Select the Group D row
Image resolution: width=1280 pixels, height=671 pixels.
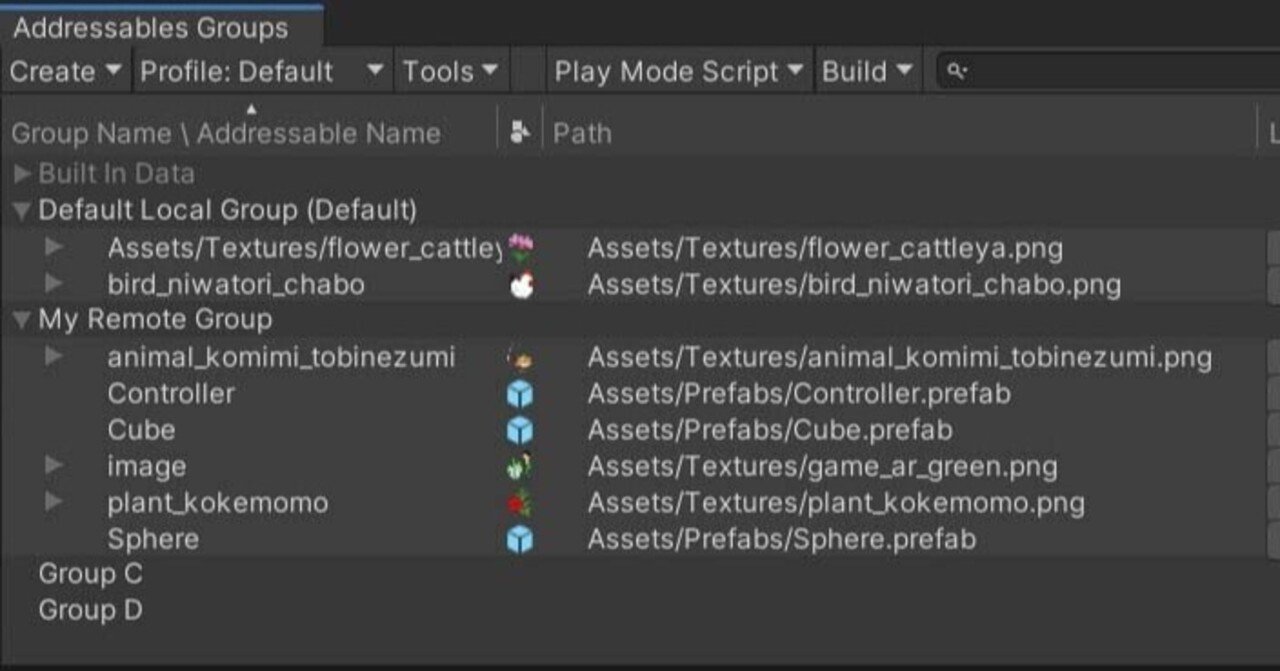[91, 610]
